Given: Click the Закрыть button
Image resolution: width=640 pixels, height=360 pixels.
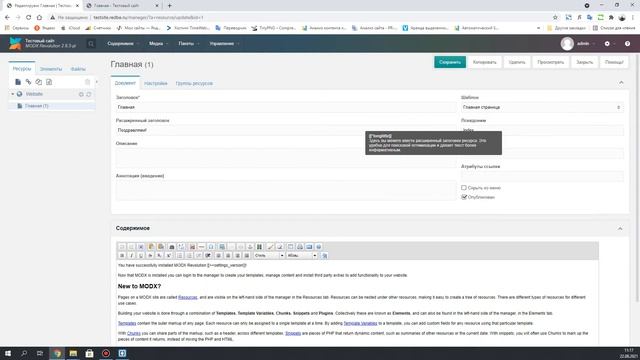Looking at the screenshot, I should [584, 62].
